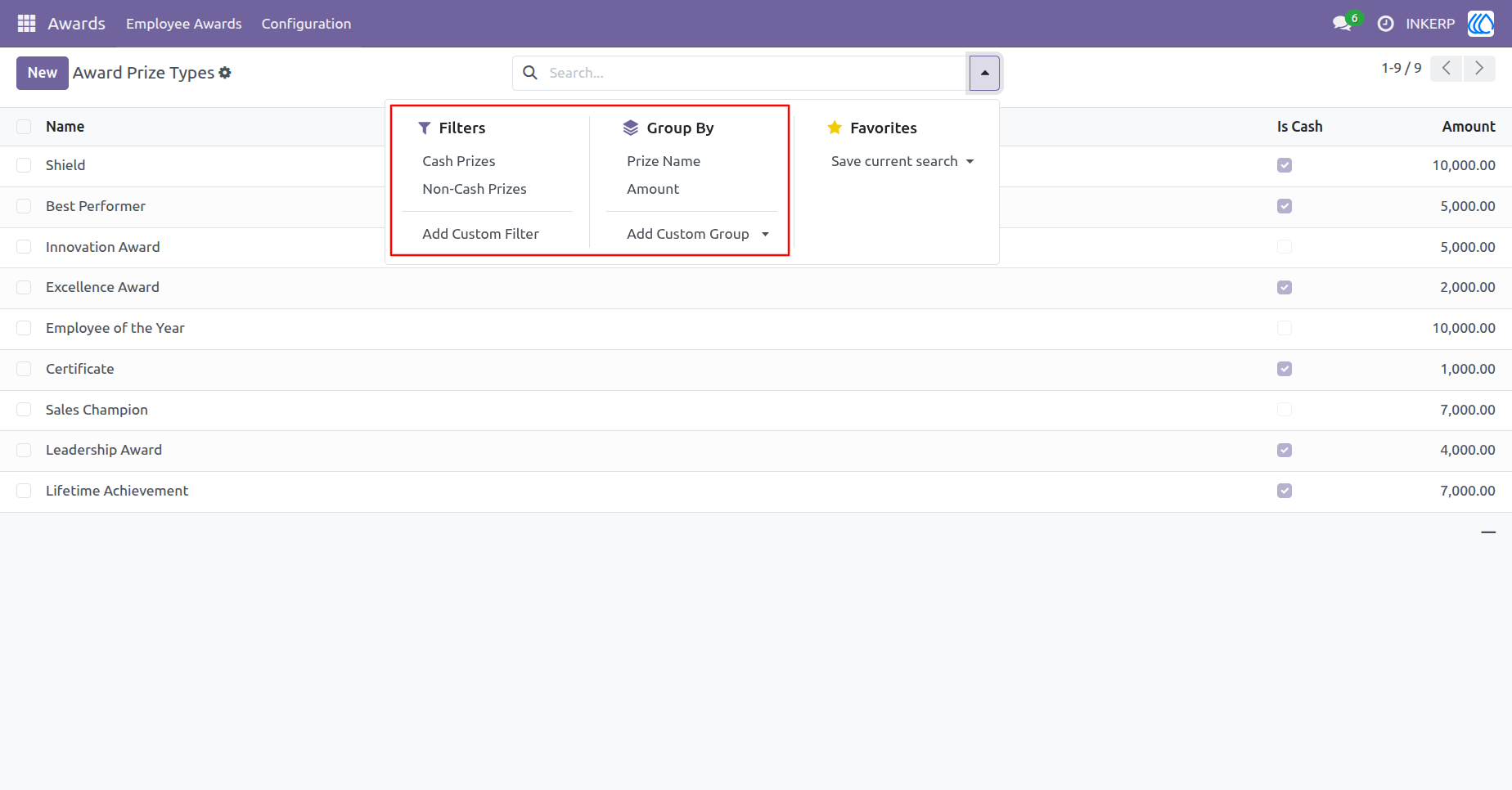The height and width of the screenshot is (790, 1512).
Task: Click Add Custom Filter option
Action: tap(480, 234)
